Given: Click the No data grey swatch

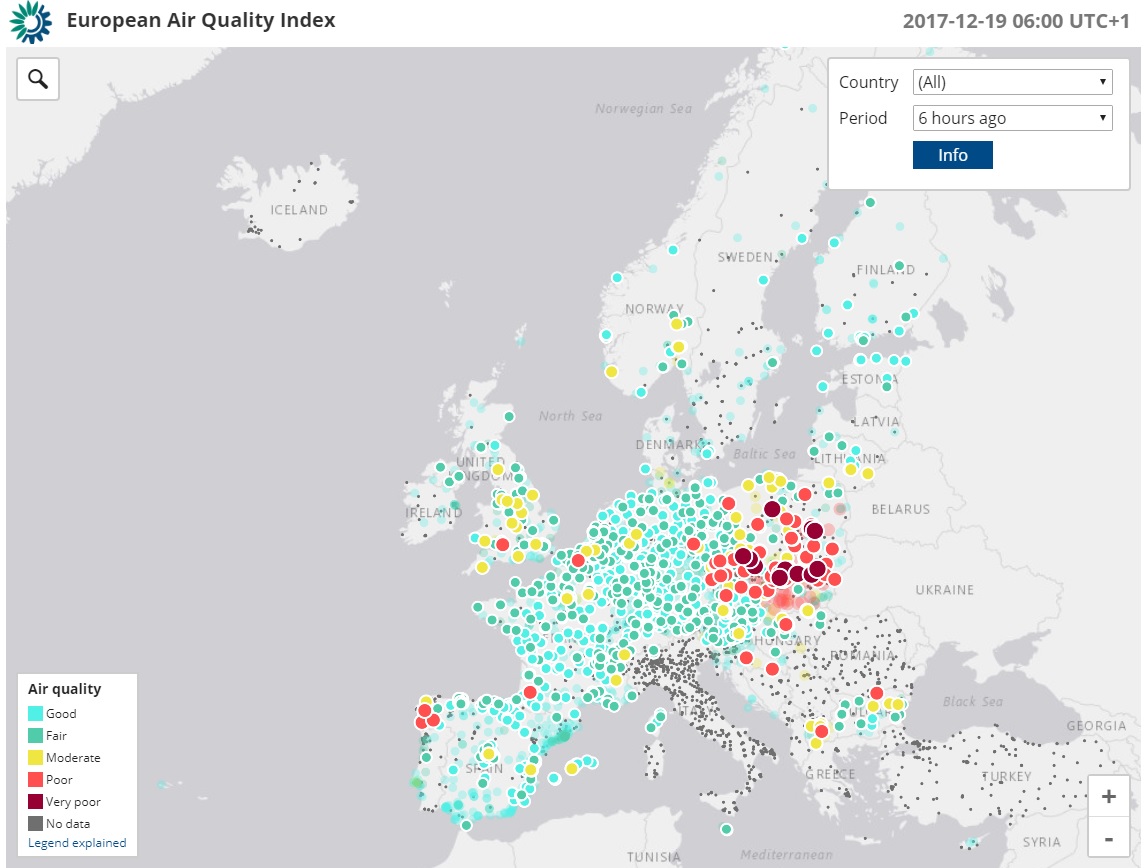Looking at the screenshot, I should pyautogui.click(x=35, y=824).
